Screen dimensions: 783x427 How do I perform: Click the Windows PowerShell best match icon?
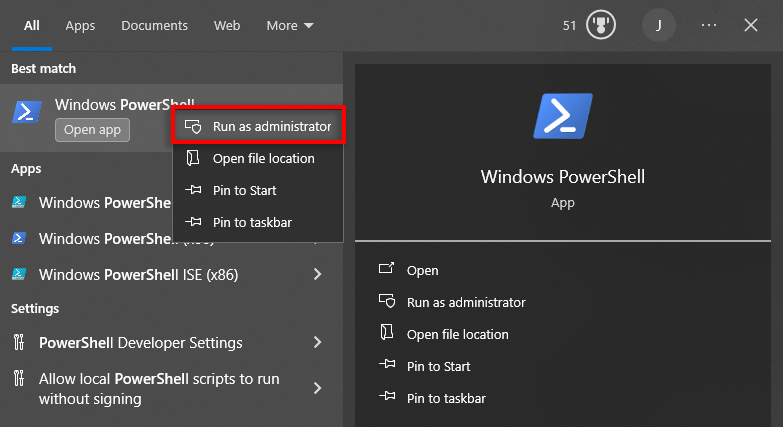pyautogui.click(x=26, y=112)
